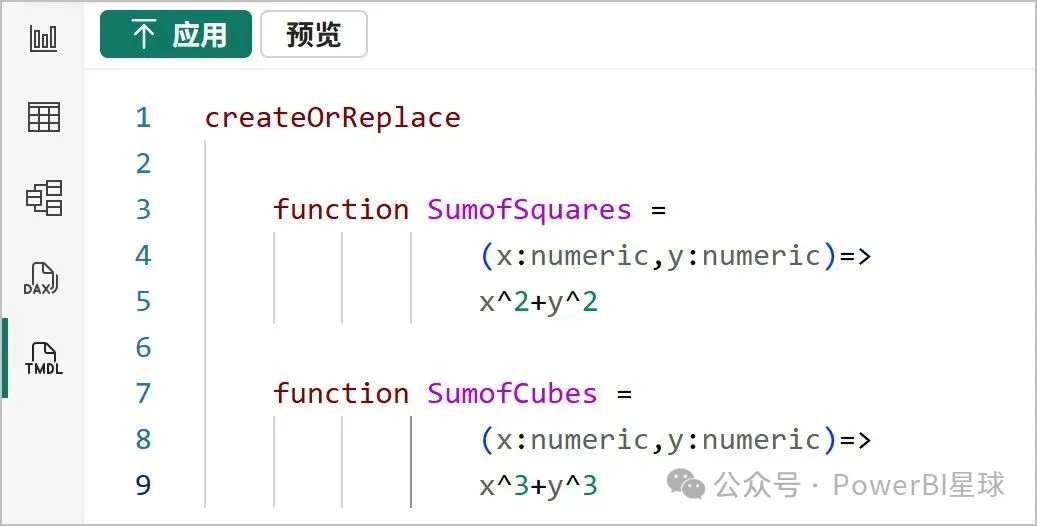
Task: Click the green Apply button
Action: click(176, 35)
